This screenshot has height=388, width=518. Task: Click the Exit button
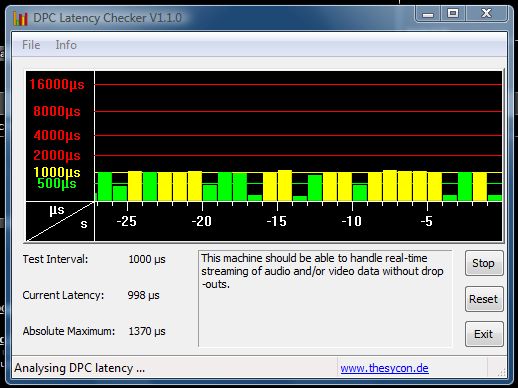click(x=484, y=334)
